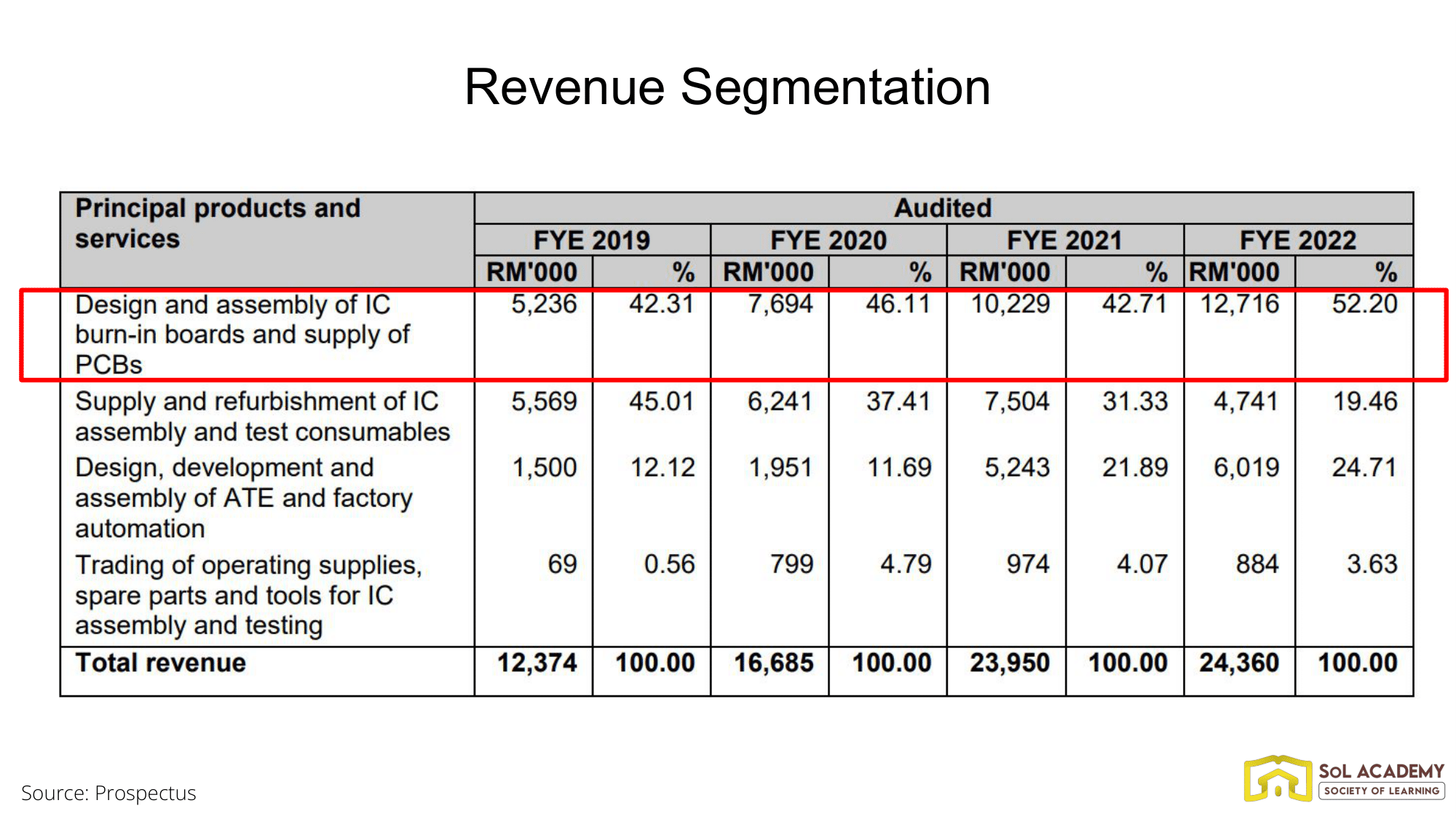This screenshot has width=1456, height=819.
Task: Click the ATE and factory automation row label
Action: tap(244, 498)
